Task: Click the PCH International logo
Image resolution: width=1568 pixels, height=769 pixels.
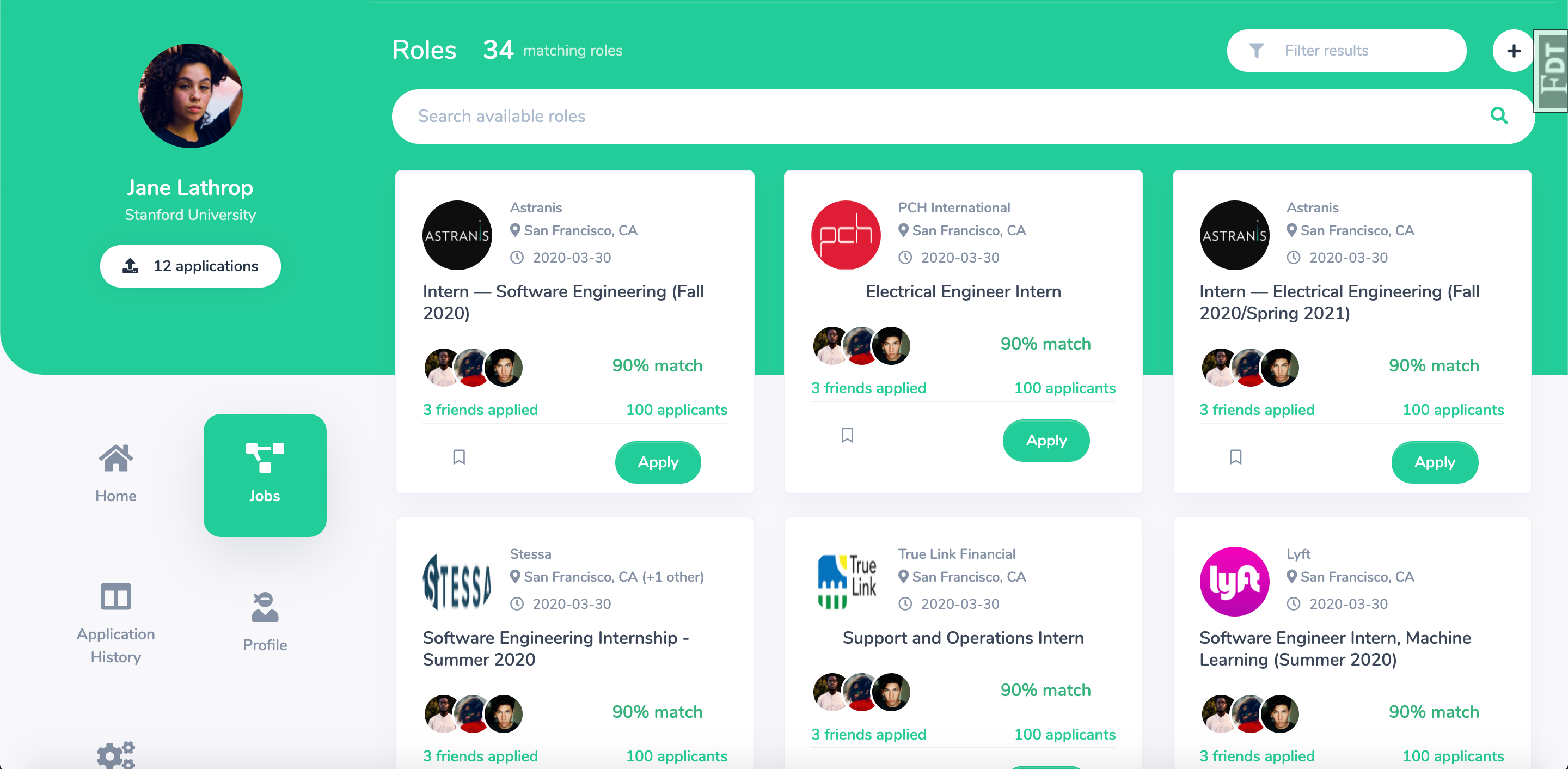Action: (846, 235)
